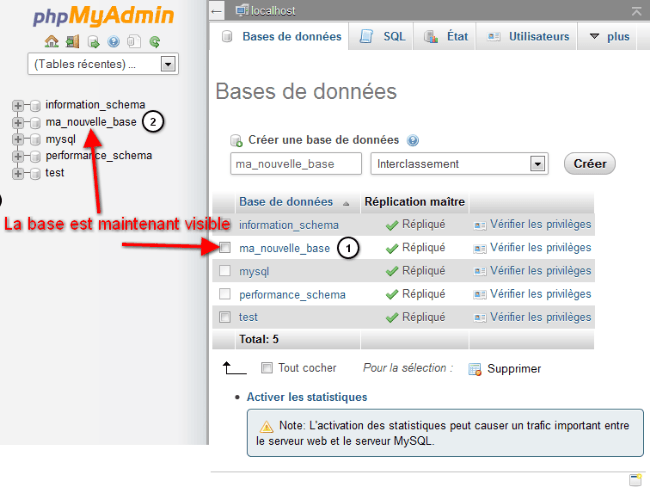Switch to the Bases de données tab
This screenshot has height=499, width=650.
(x=280, y=36)
